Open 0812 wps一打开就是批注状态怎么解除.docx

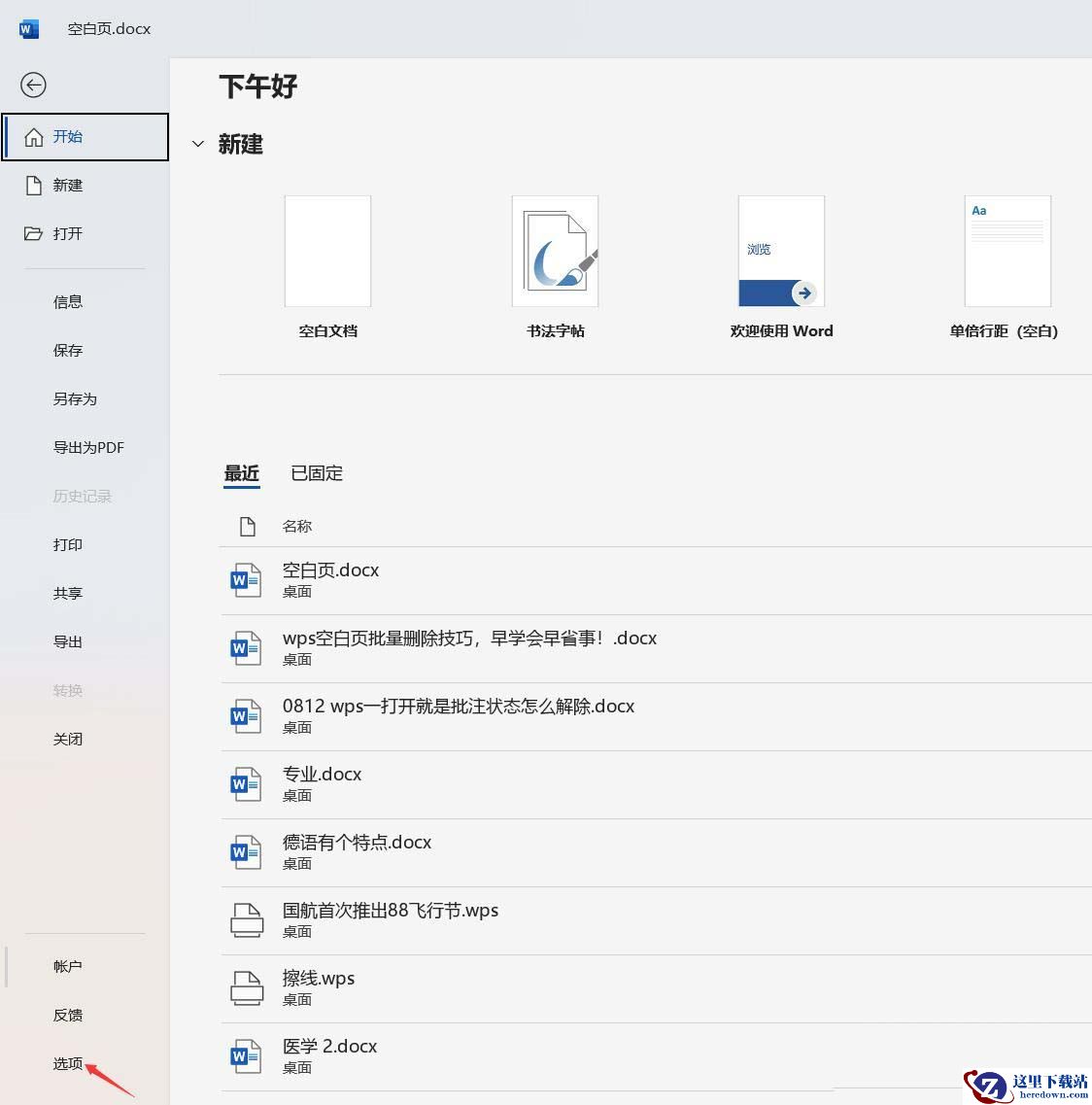pos(656,716)
